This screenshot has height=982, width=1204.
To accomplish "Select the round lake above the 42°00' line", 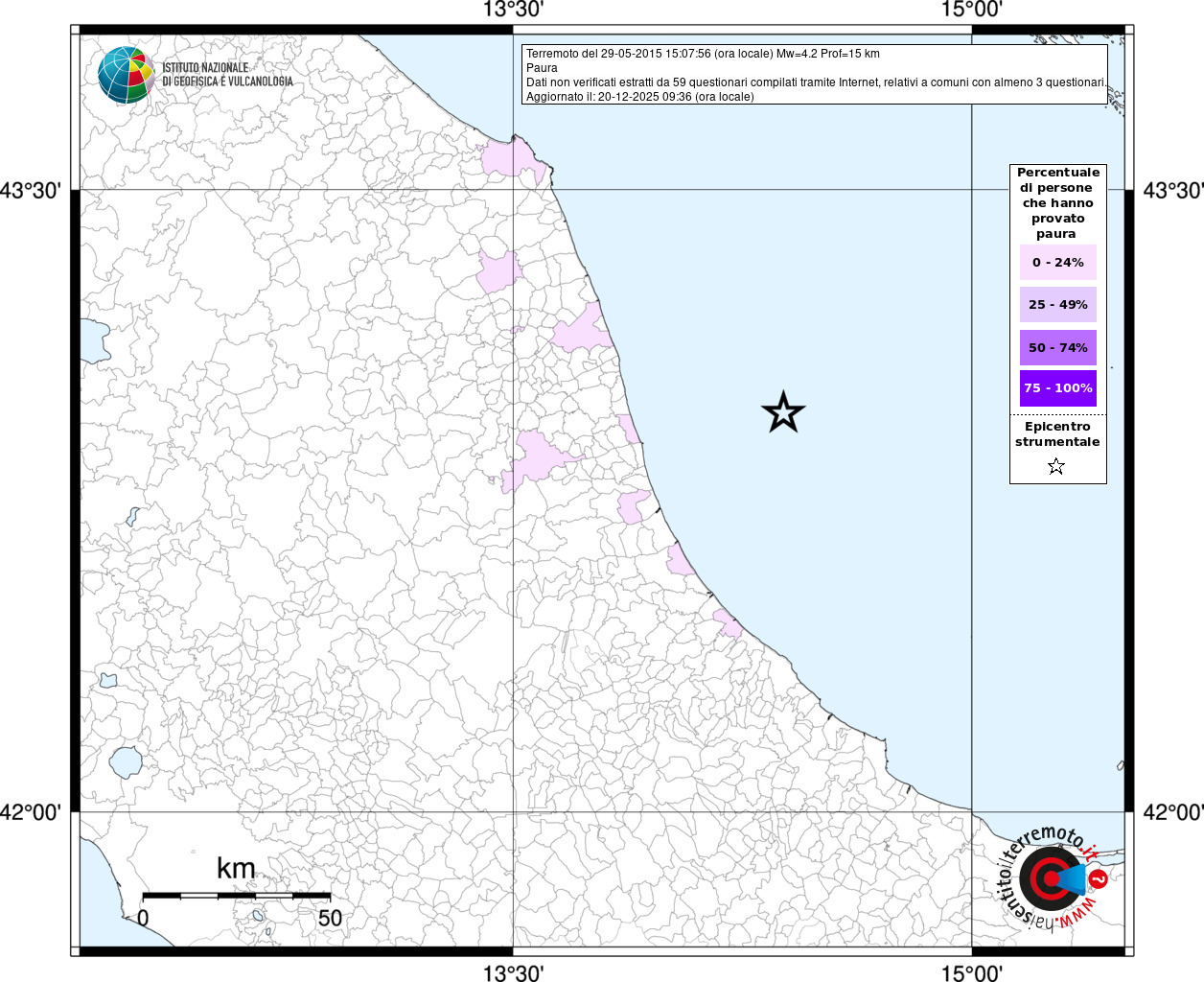I will tap(126, 762).
